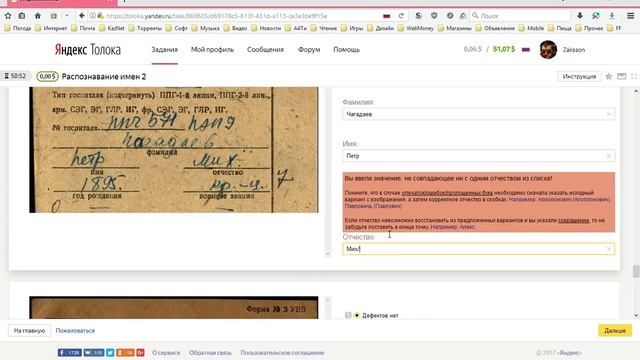The image size is (640, 360).
Task: Share via Odnoklassniki orange icon in footer
Action: pyautogui.click(x=125, y=352)
